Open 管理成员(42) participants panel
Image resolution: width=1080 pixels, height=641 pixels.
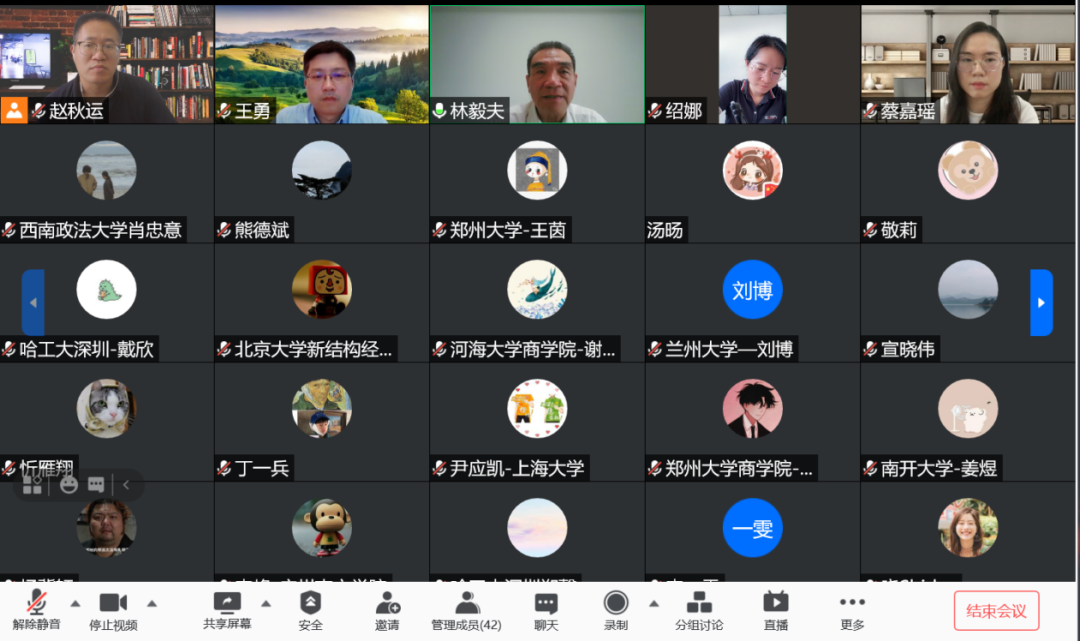[466, 611]
